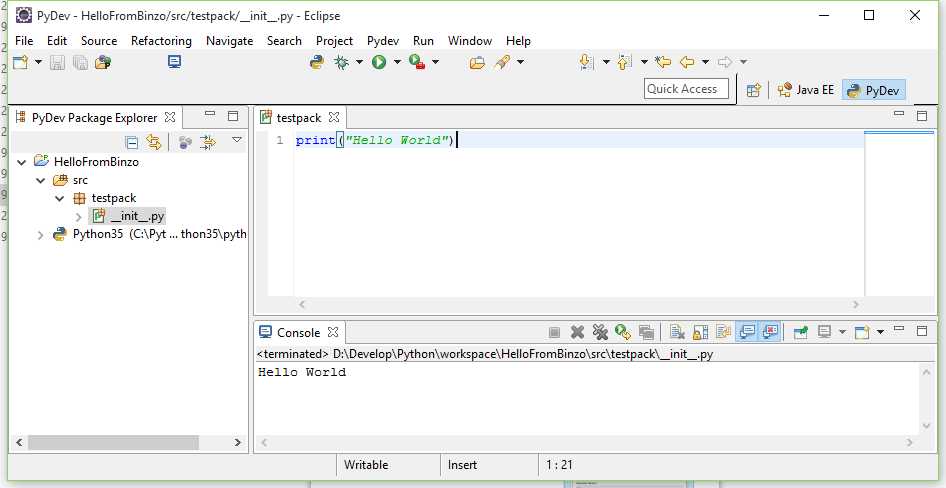Screen dimensions: 946x488
Task: Click the Last Edit Location icon
Action: [662, 62]
